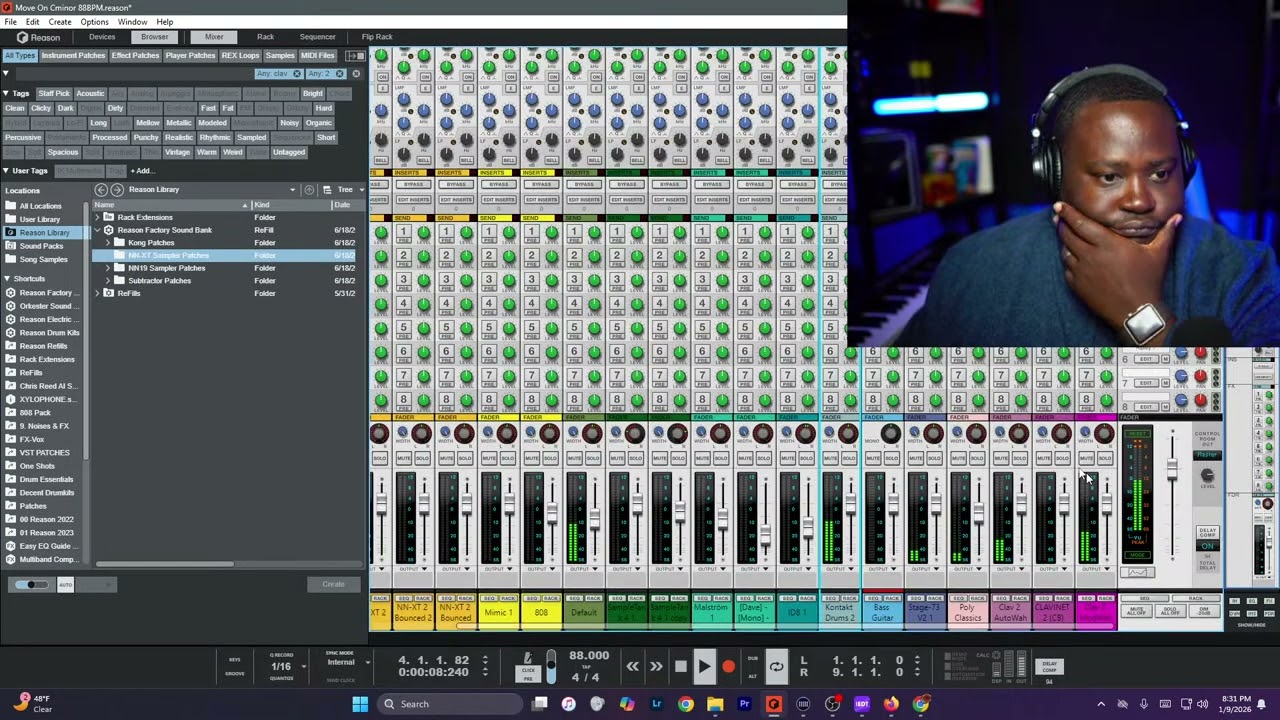Open Firefox from the taskbar
The width and height of the screenshot is (1280, 720).
891,704
